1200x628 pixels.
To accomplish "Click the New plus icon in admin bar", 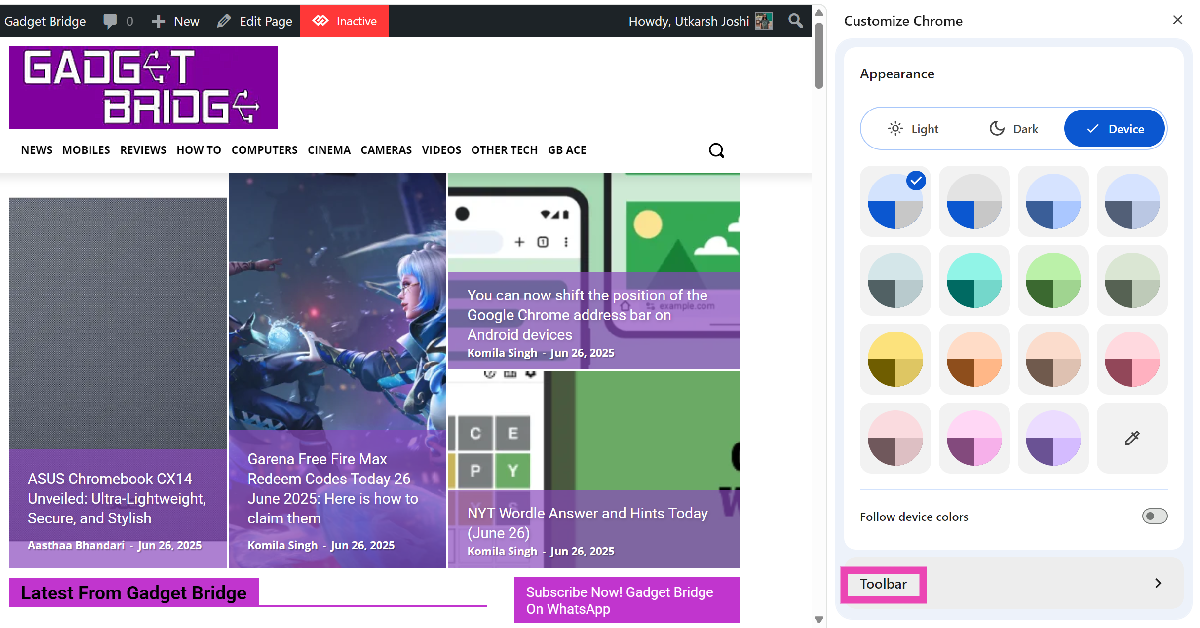I will [x=159, y=21].
